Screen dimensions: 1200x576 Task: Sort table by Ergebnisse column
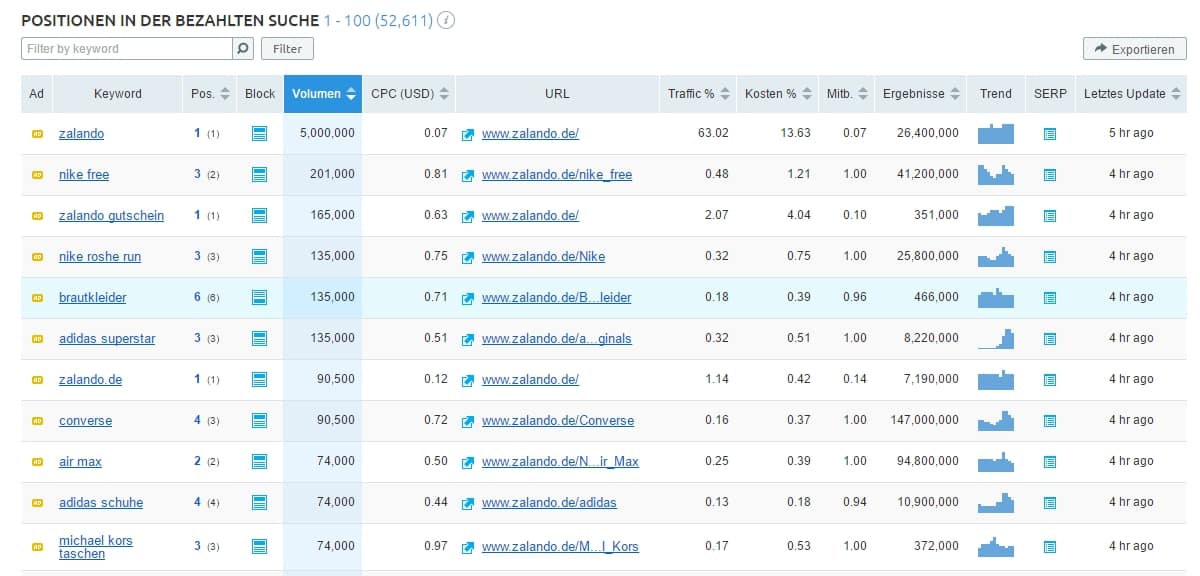tap(920, 94)
